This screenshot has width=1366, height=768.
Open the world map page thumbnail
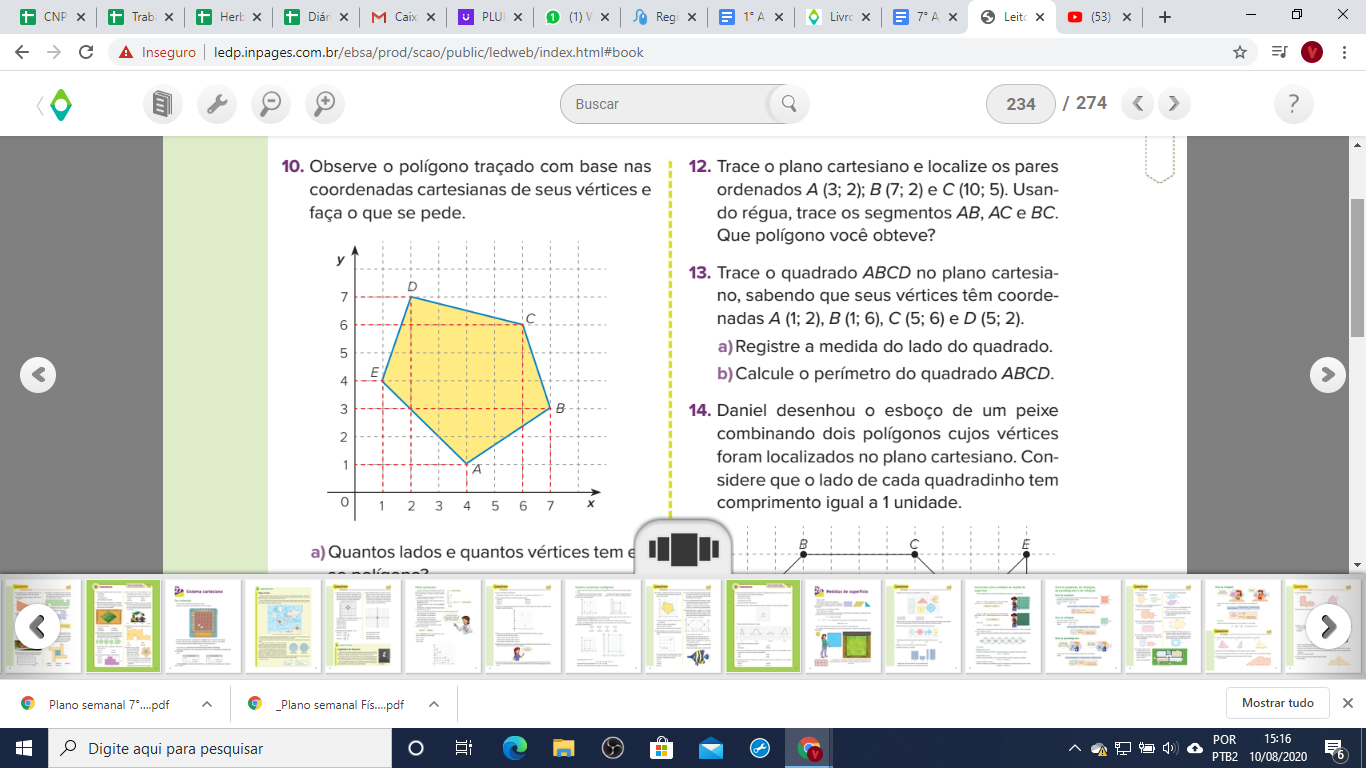click(281, 627)
